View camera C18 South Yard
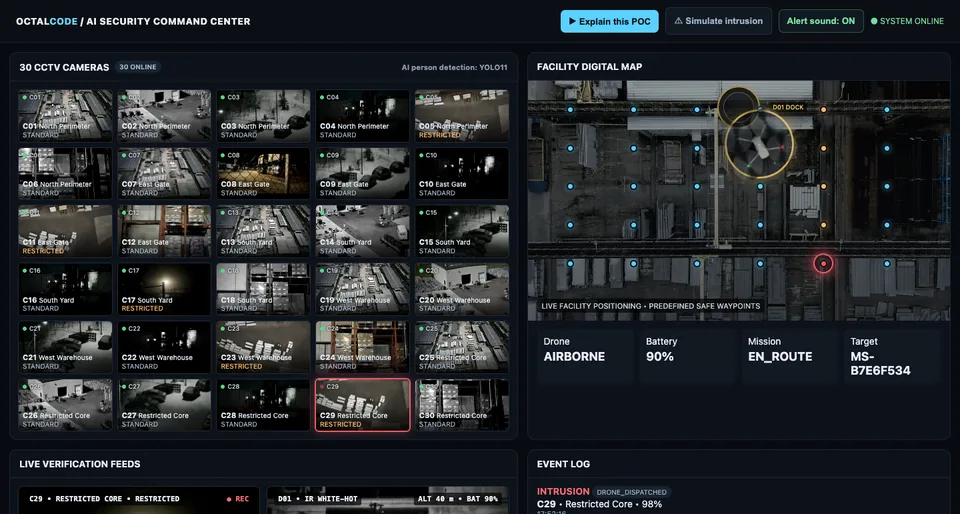The width and height of the screenshot is (960, 514). (x=264, y=289)
